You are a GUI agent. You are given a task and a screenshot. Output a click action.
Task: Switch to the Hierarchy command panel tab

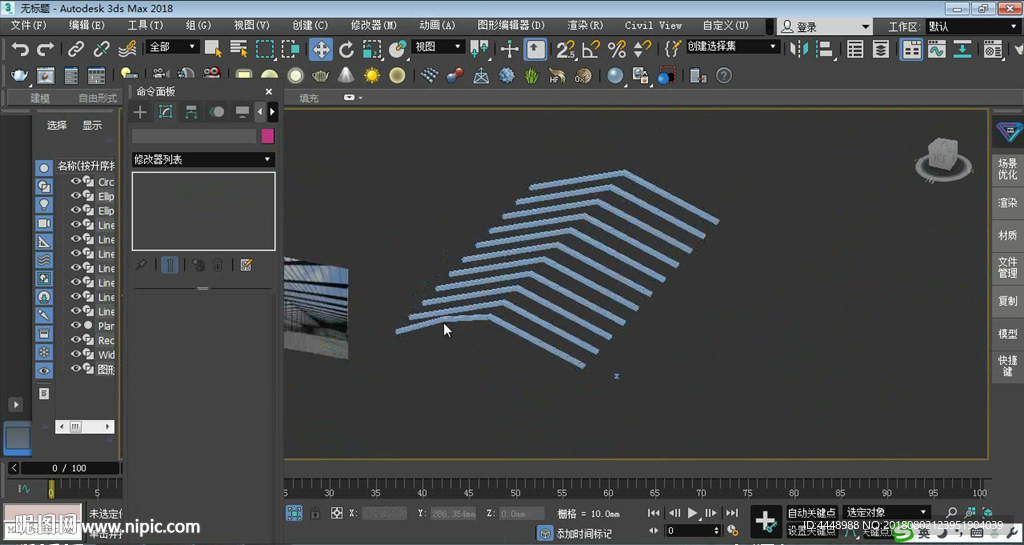(191, 112)
